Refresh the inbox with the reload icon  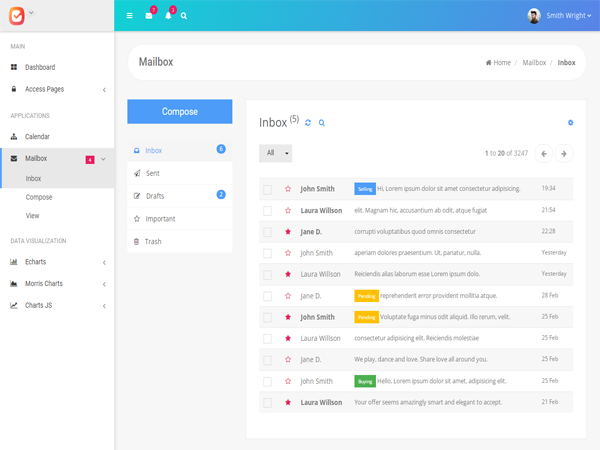308,123
